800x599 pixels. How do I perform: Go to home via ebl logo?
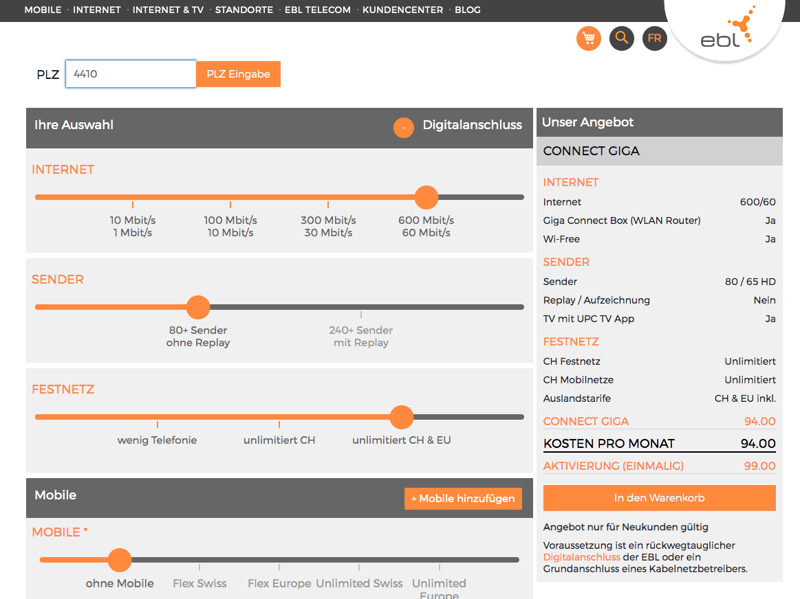point(727,30)
